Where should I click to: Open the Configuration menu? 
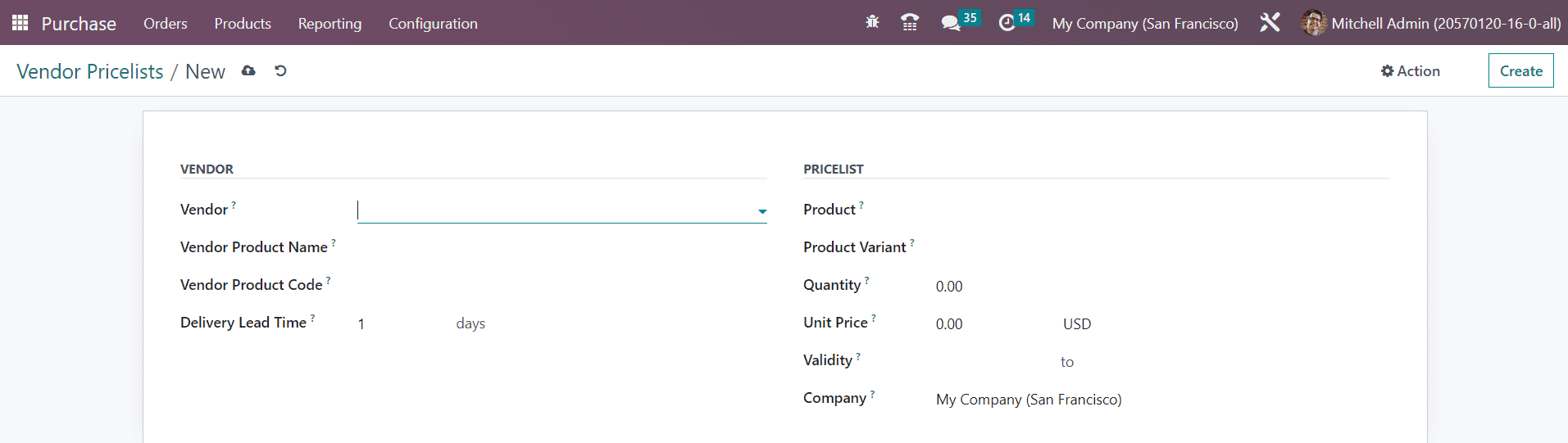[433, 24]
